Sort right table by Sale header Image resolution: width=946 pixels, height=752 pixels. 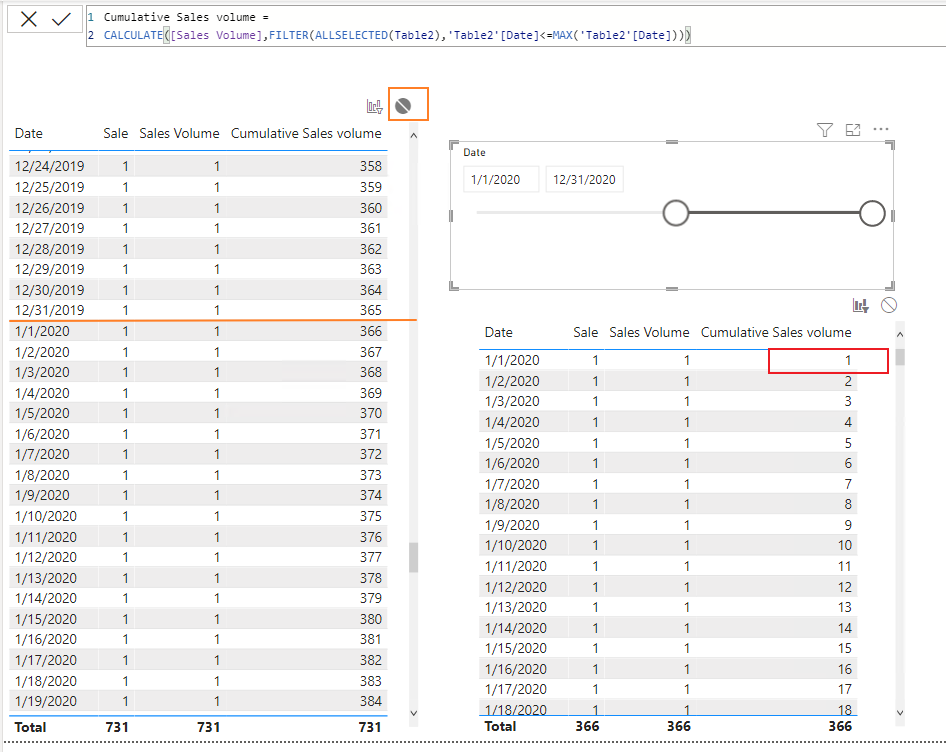[585, 333]
